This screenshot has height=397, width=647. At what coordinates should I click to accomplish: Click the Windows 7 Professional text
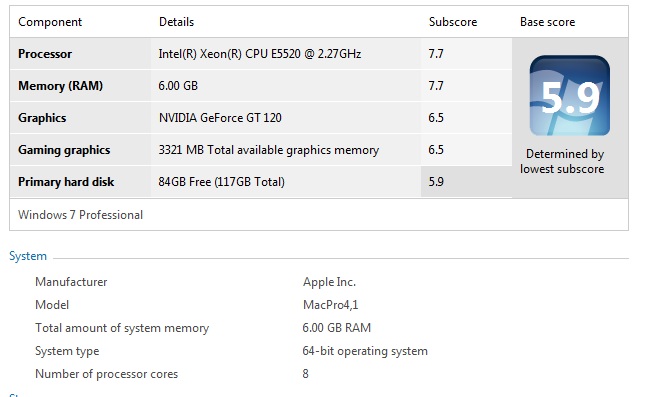80,215
